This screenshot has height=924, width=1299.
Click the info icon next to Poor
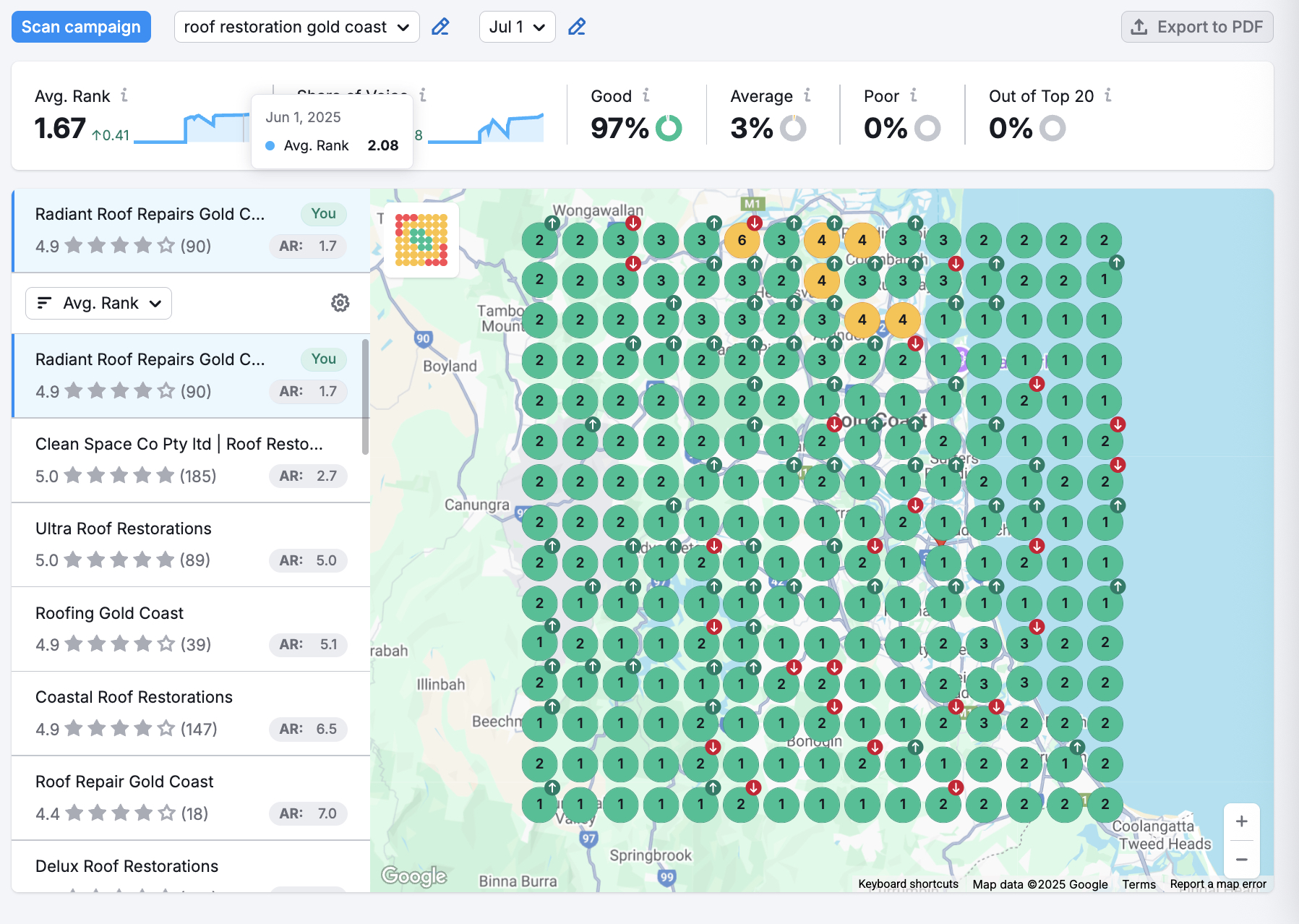(914, 95)
